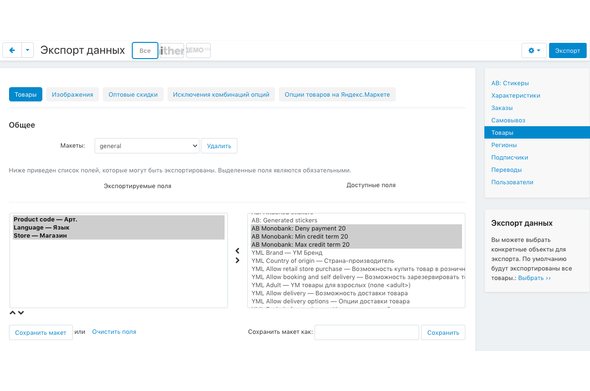
Task: Open Характеристики in the sidebar
Action: coord(515,96)
